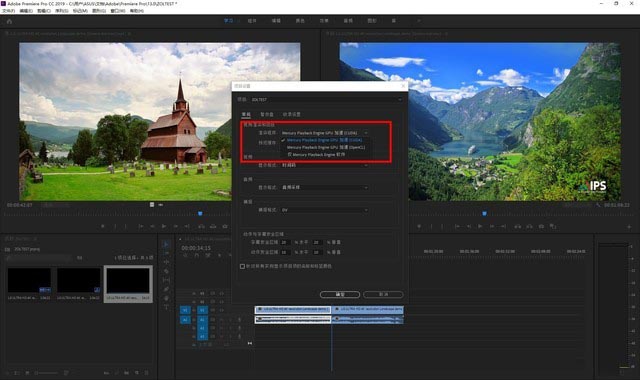Image resolution: width=640 pixels, height=380 pixels.
Task: Open the 文件(F) menu
Action: [x=9, y=11]
